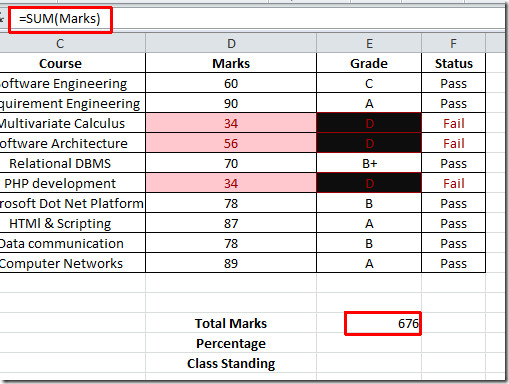Viewport: 509px width, 384px height.
Task: Select the Total Marks label cell
Action: point(231,323)
